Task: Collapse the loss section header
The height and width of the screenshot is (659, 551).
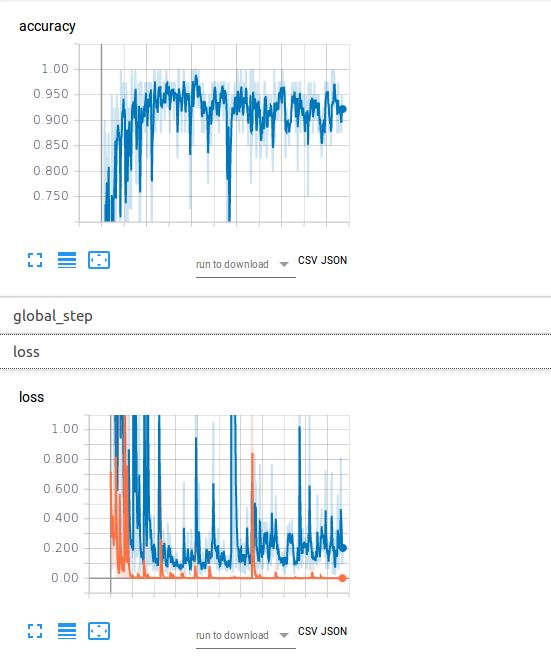Action: pyautogui.click(x=275, y=352)
